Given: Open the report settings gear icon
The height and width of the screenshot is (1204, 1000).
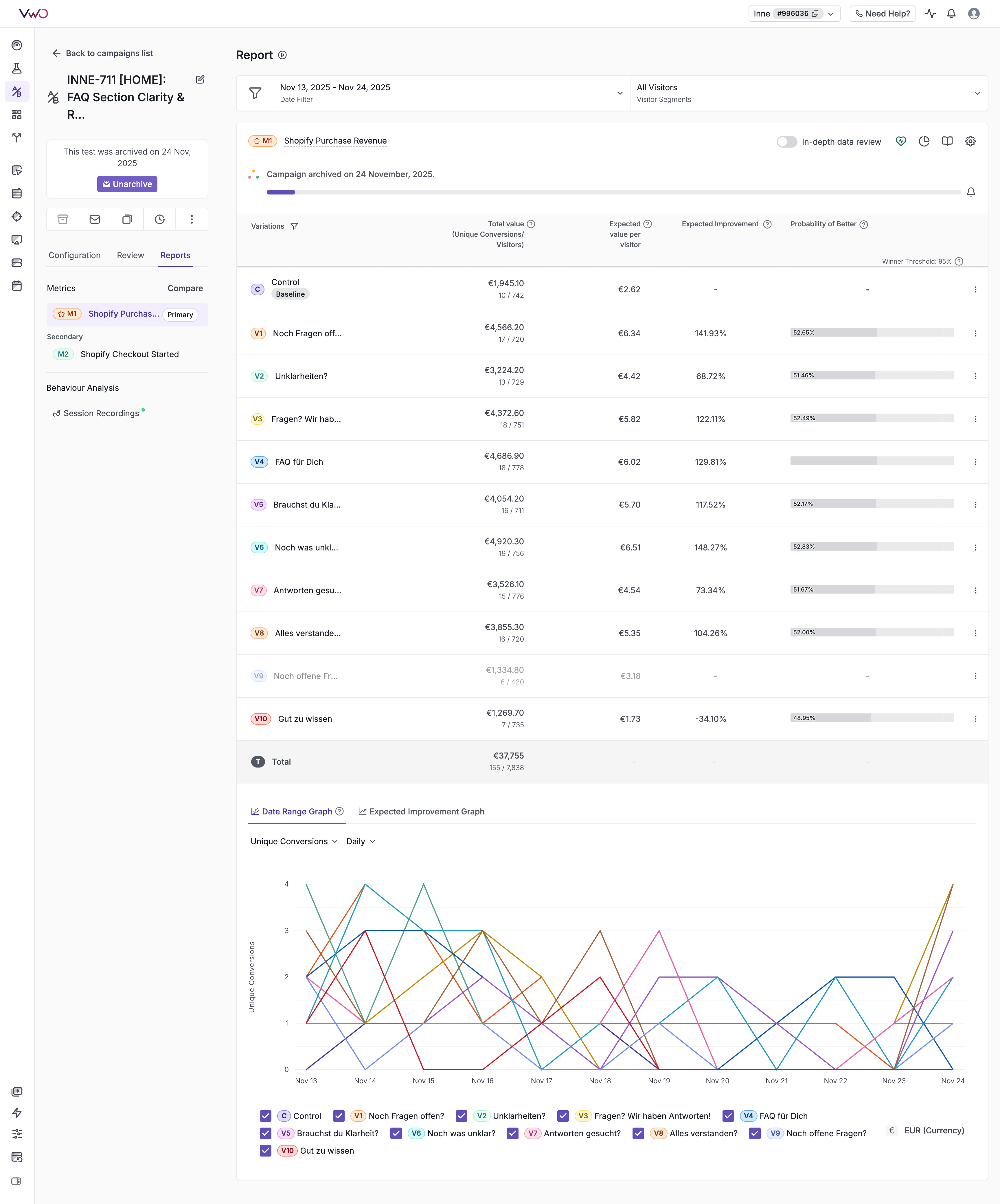Looking at the screenshot, I should tap(970, 142).
